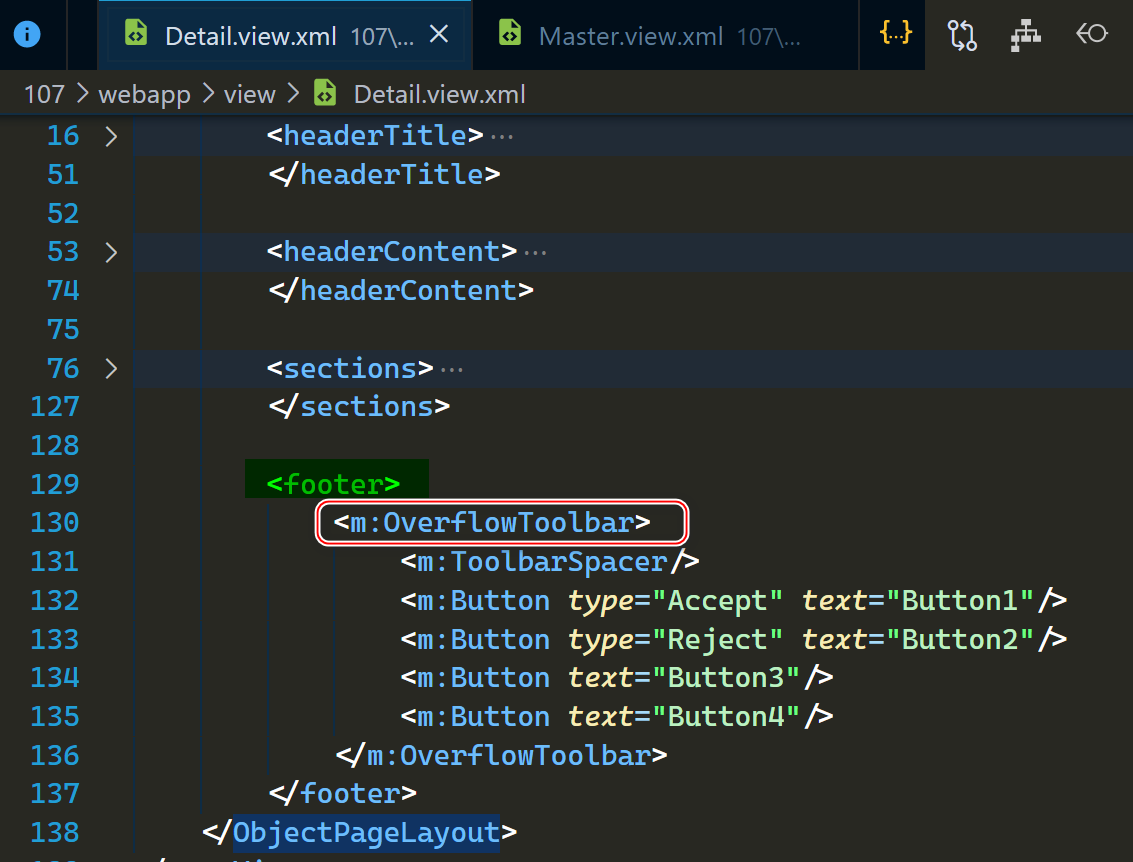Click the webapp breadcrumb folder
This screenshot has width=1133, height=862.
point(145,94)
